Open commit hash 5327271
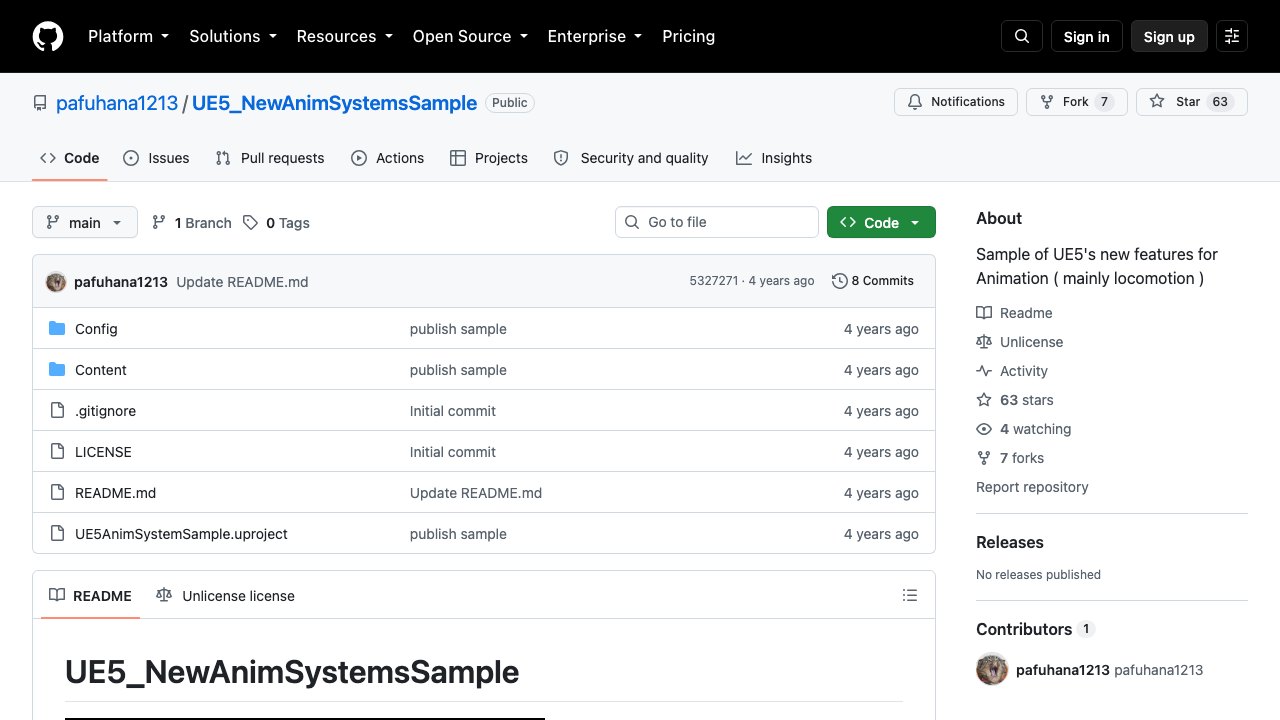The height and width of the screenshot is (720, 1280). [x=714, y=281]
